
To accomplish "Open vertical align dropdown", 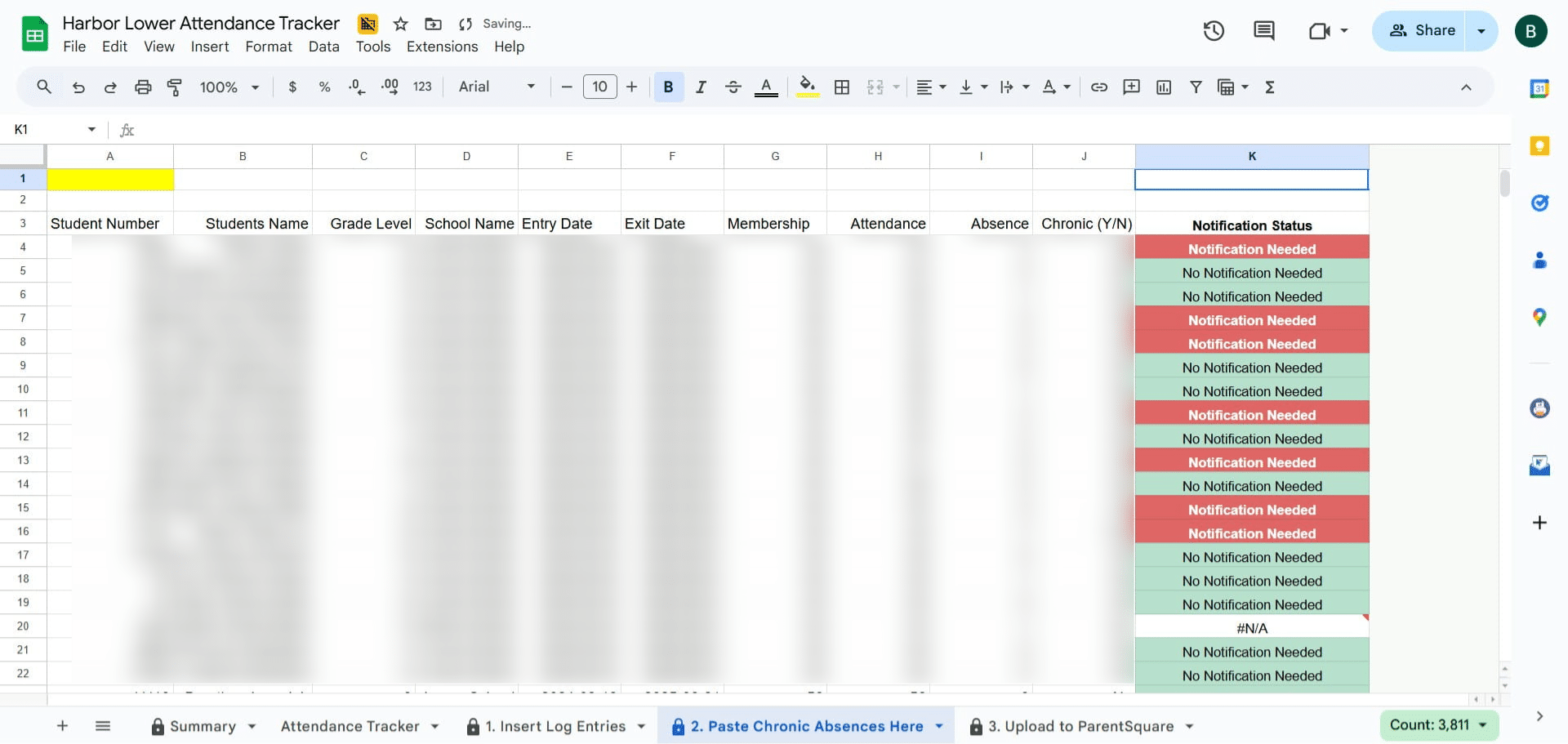I will click(973, 87).
